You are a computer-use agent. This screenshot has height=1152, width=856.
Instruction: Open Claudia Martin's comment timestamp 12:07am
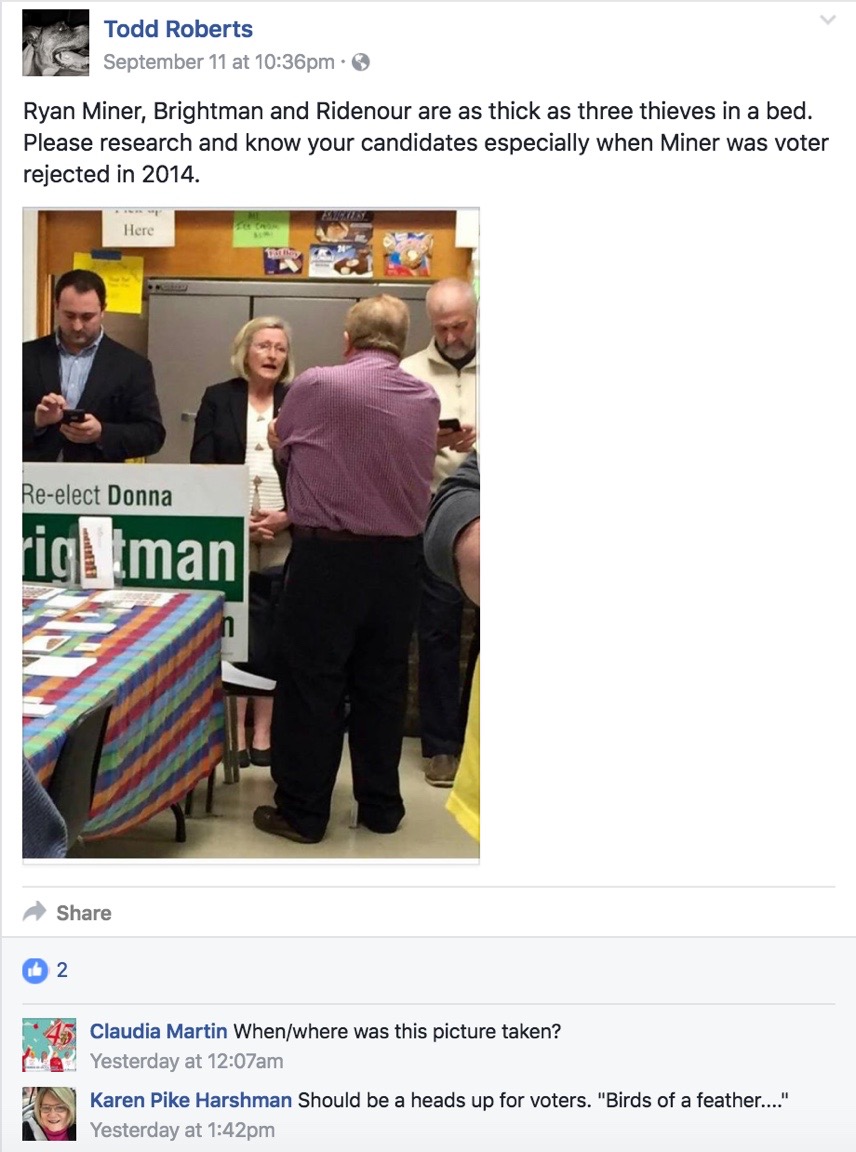187,1061
